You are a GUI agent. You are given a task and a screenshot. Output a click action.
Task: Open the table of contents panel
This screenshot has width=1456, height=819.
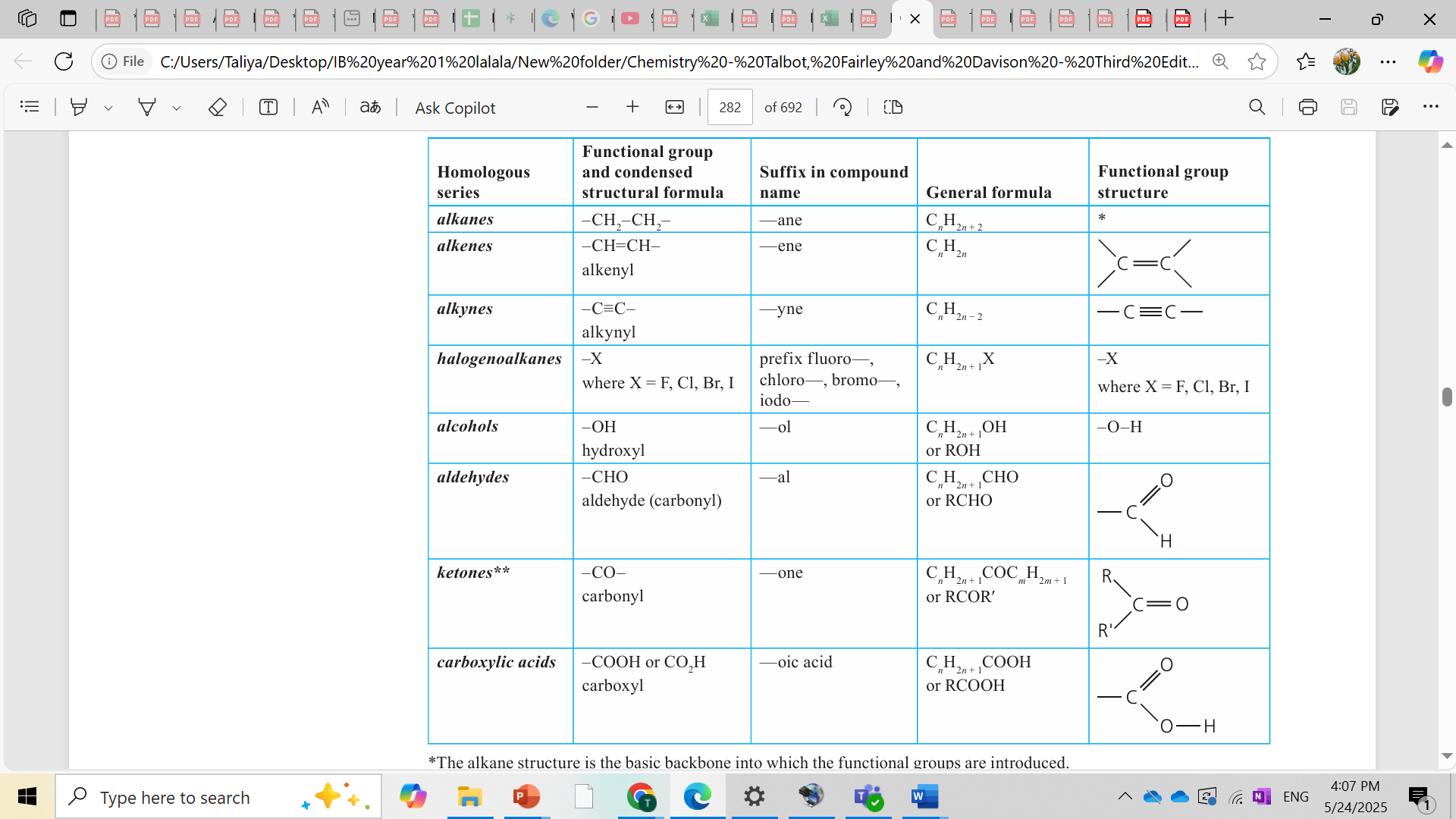click(30, 107)
